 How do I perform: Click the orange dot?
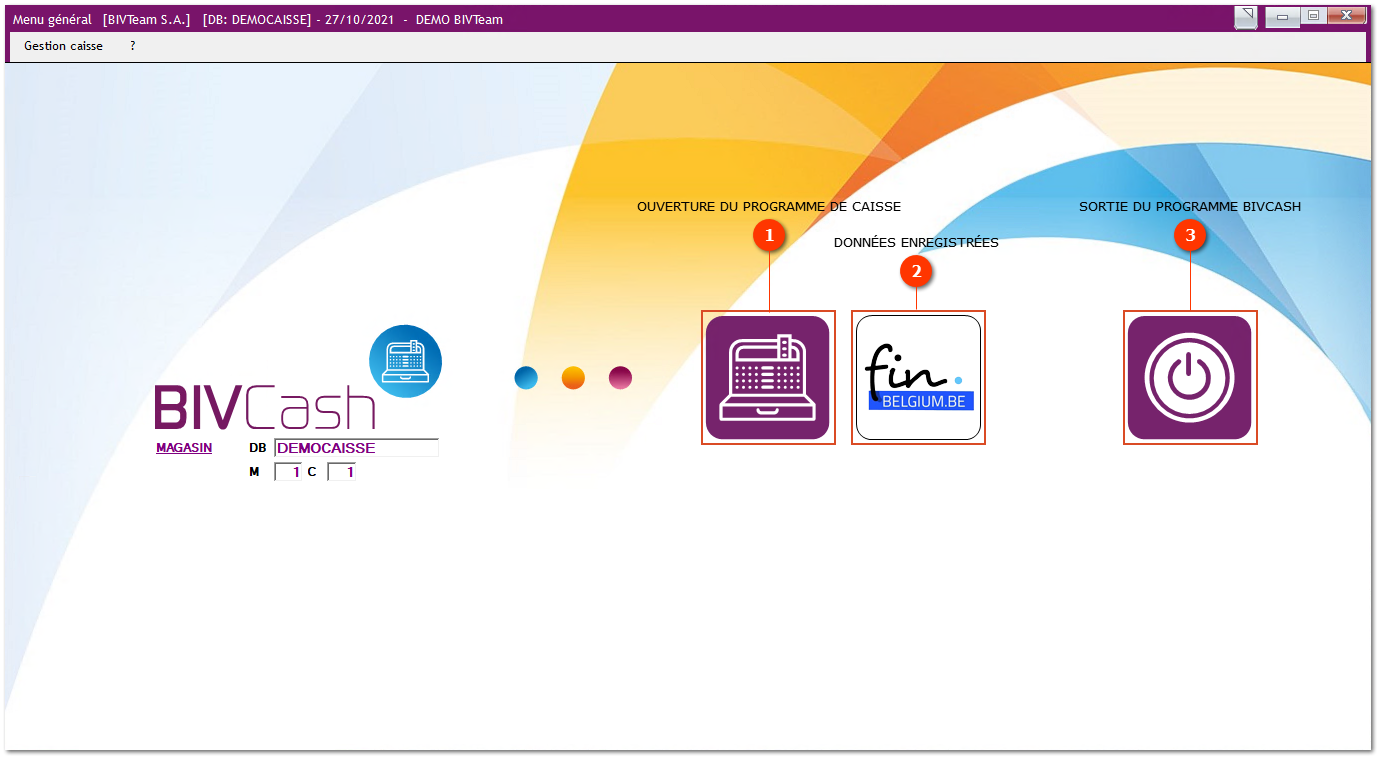(x=573, y=378)
